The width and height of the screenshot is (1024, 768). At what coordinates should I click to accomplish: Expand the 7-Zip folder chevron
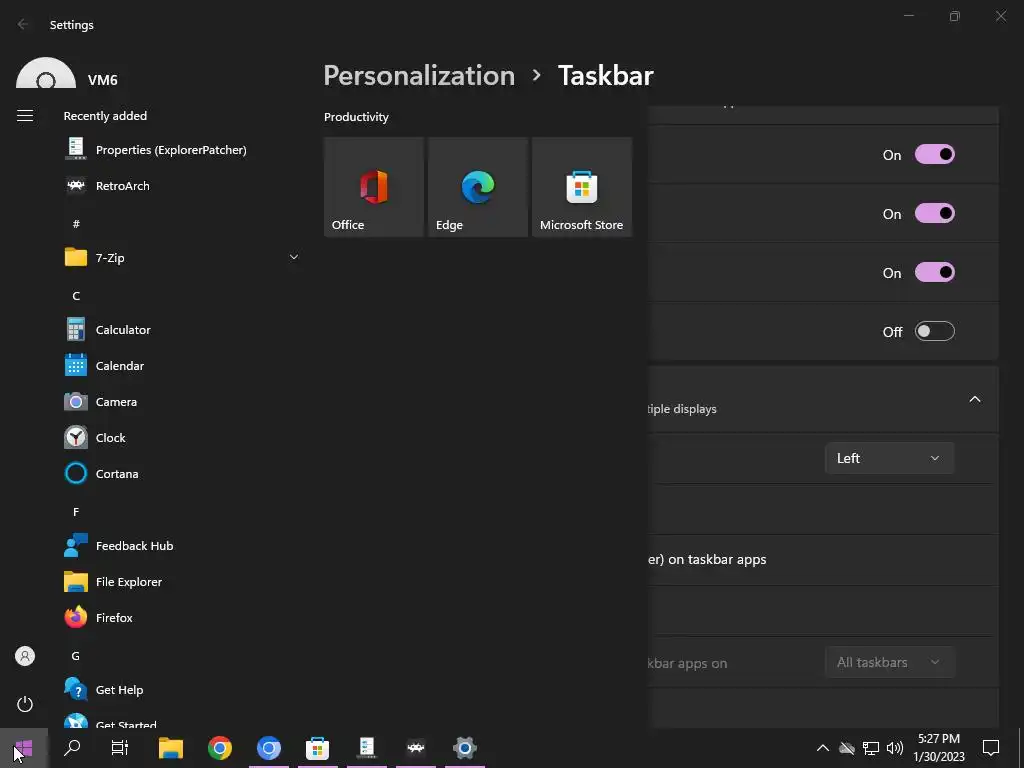coord(294,257)
